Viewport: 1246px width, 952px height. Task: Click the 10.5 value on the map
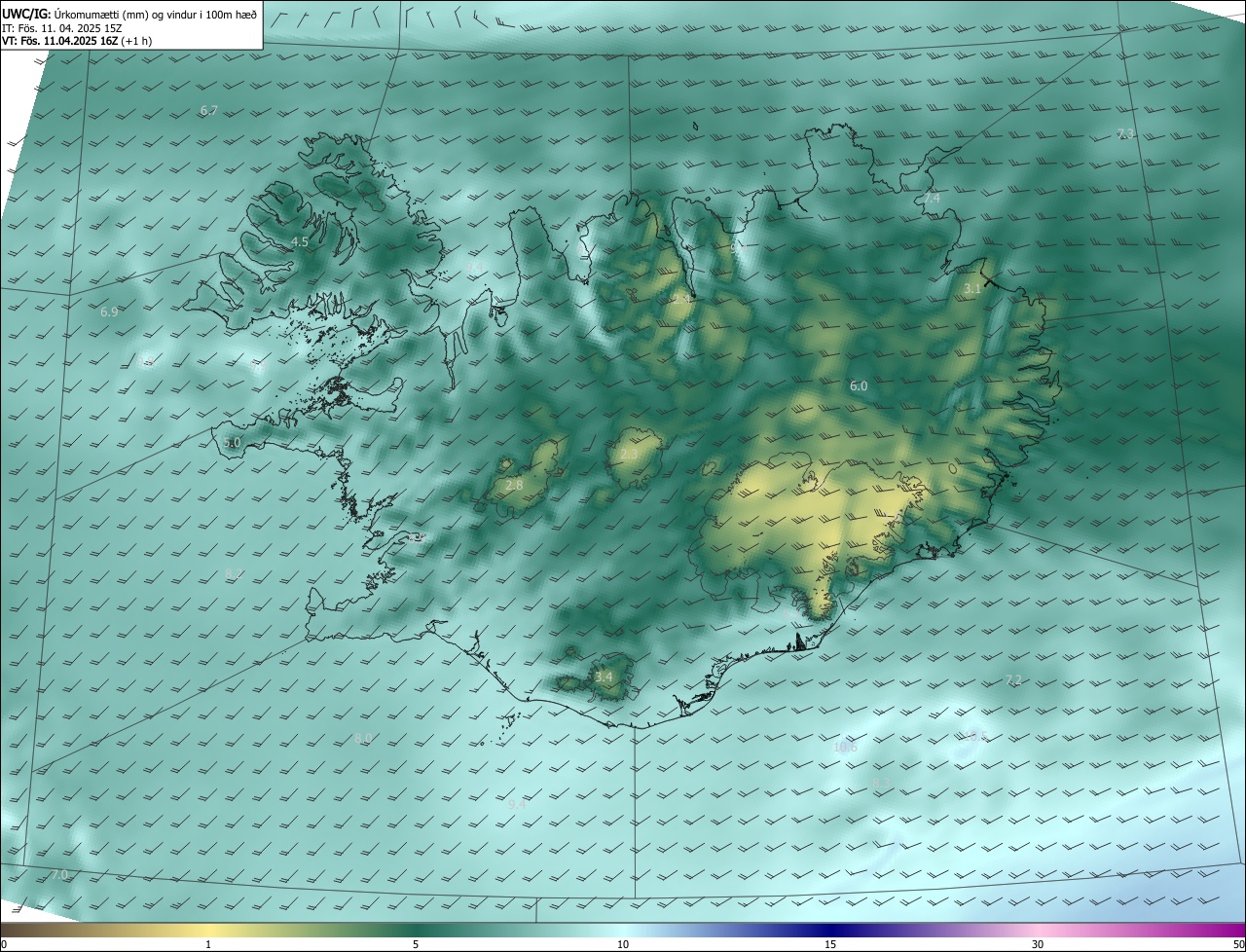point(975,737)
